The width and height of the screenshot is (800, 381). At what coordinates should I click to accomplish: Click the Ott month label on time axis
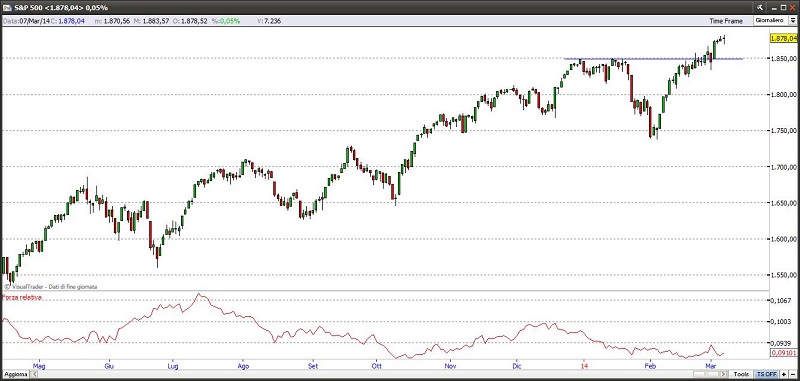click(377, 366)
